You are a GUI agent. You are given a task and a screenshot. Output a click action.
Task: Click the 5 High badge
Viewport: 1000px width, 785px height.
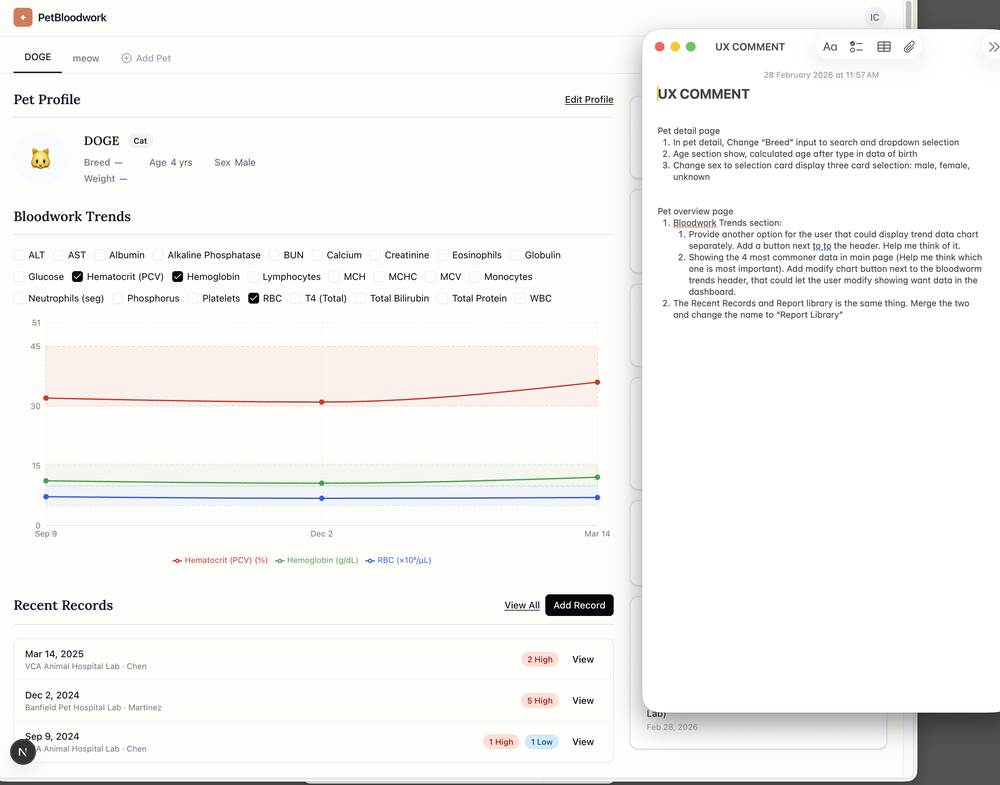pyautogui.click(x=540, y=700)
